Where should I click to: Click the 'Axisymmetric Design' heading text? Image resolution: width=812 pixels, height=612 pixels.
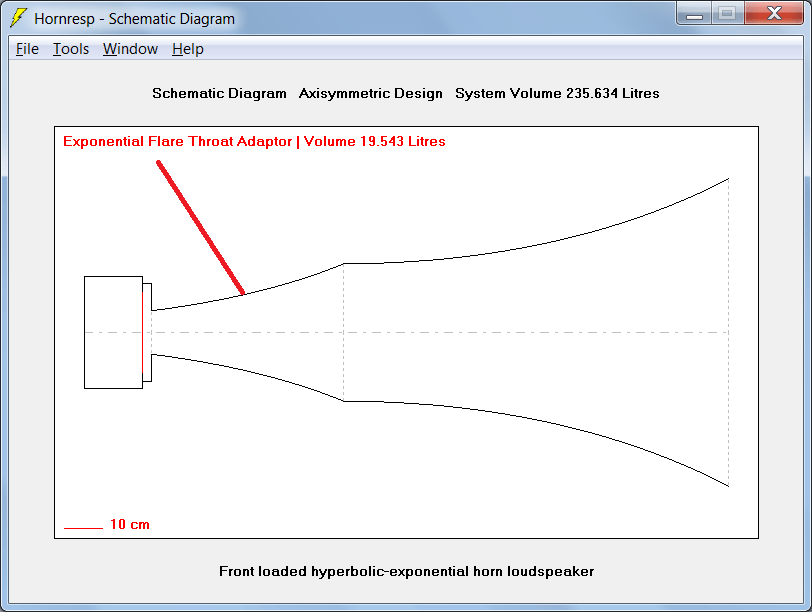tap(371, 93)
